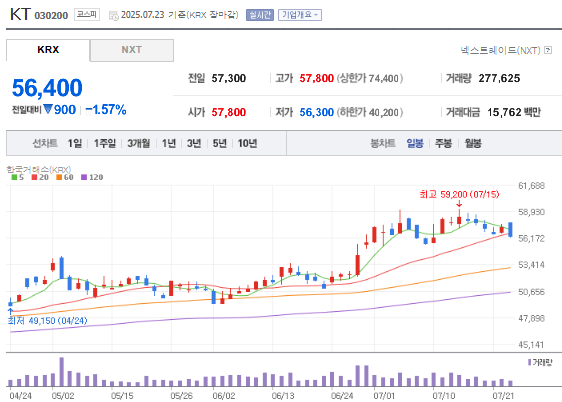Image resolution: width=562 pixels, height=402 pixels.
Task: Click the 45,141 price axis label
Action: tap(532, 345)
